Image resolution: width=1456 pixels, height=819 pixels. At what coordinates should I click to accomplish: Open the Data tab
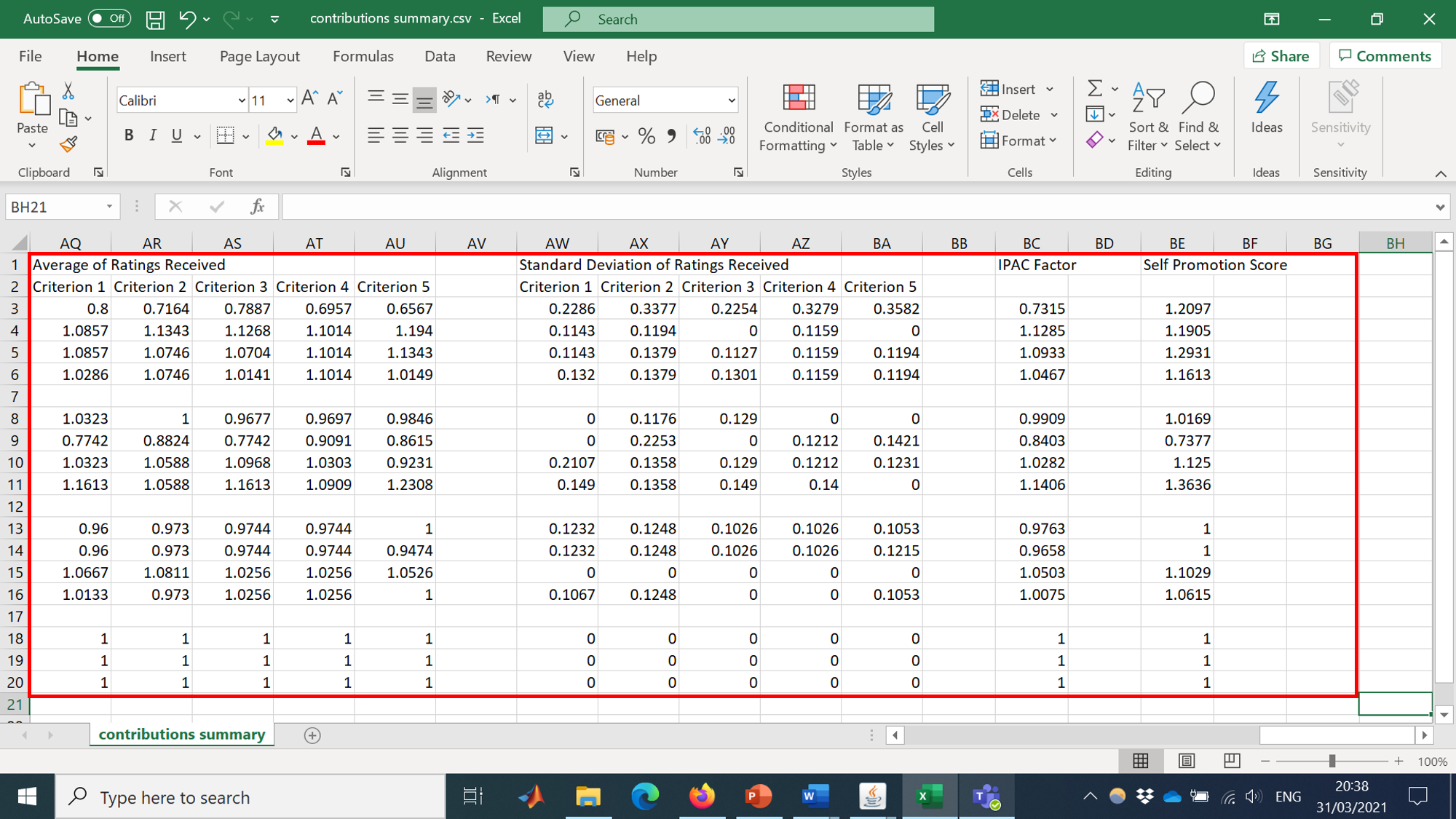(x=440, y=56)
